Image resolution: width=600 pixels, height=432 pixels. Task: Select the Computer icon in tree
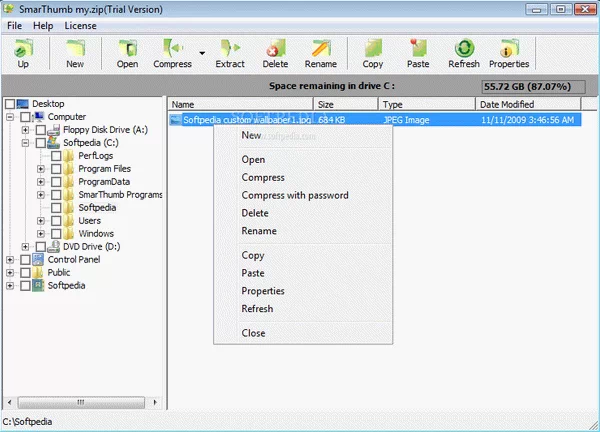39,116
